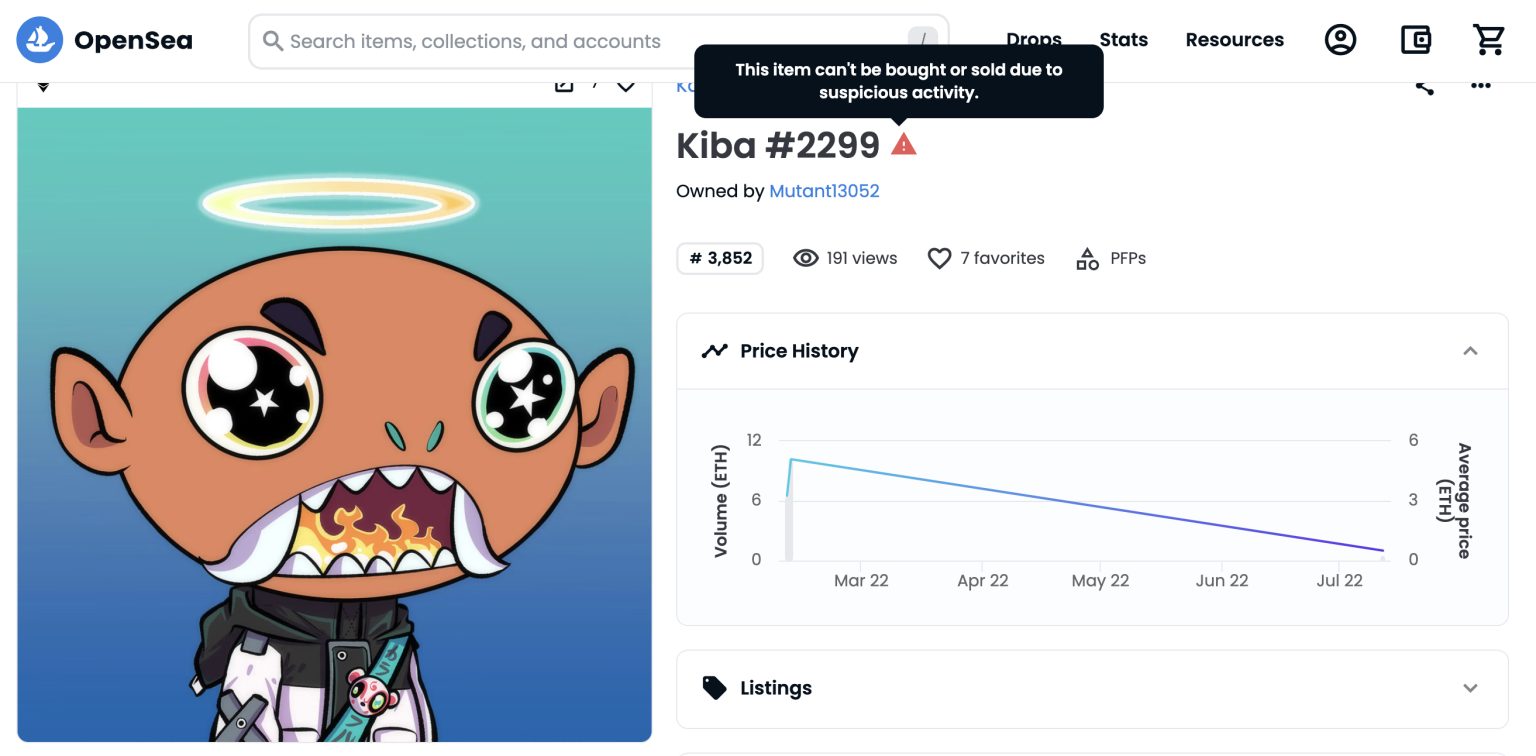Click the Kiba #2299 artwork image
This screenshot has width=1536, height=756.
[334, 425]
